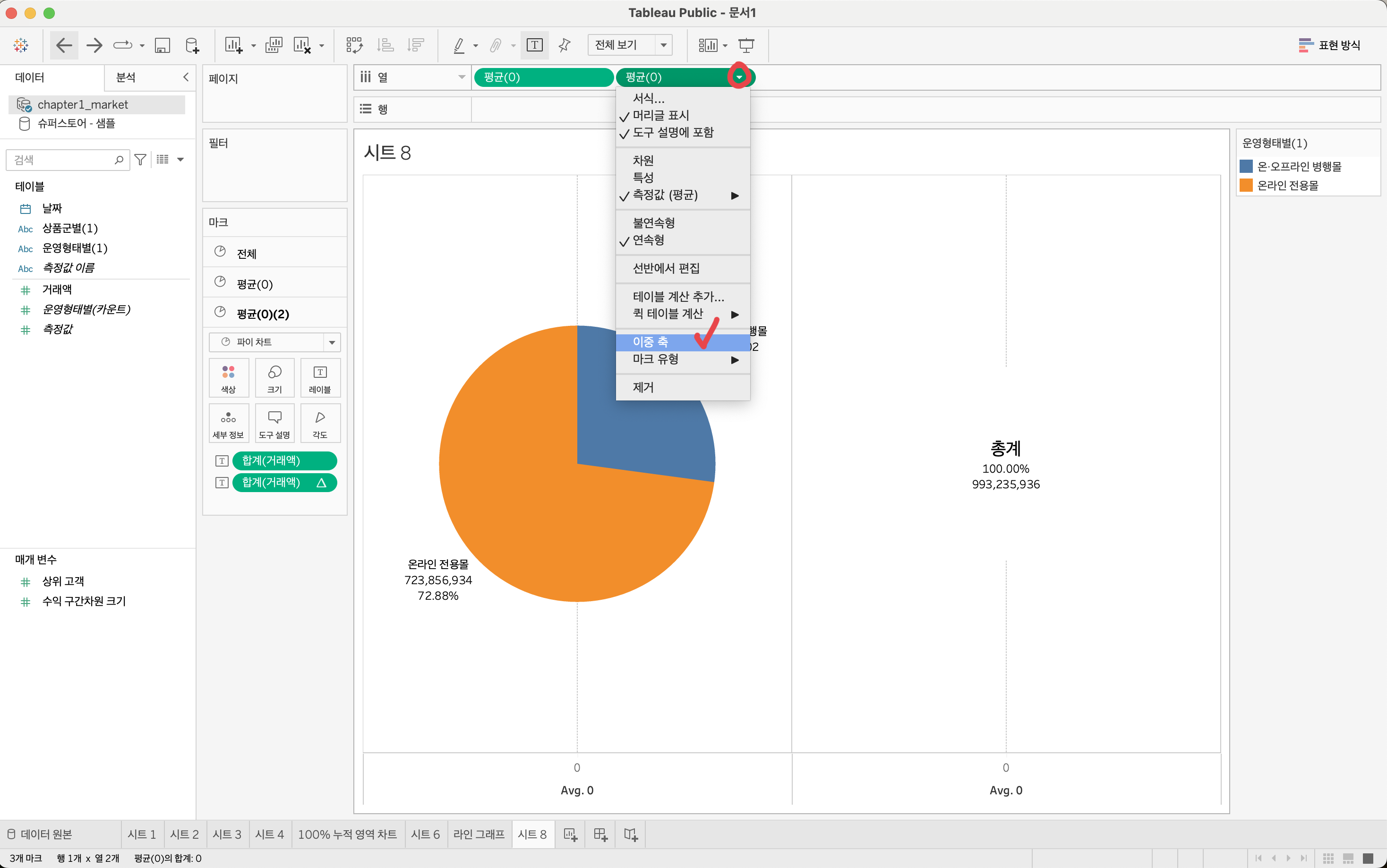Click the New dashboard icon at bottom
Viewport: 1387px width, 868px height.
click(600, 834)
